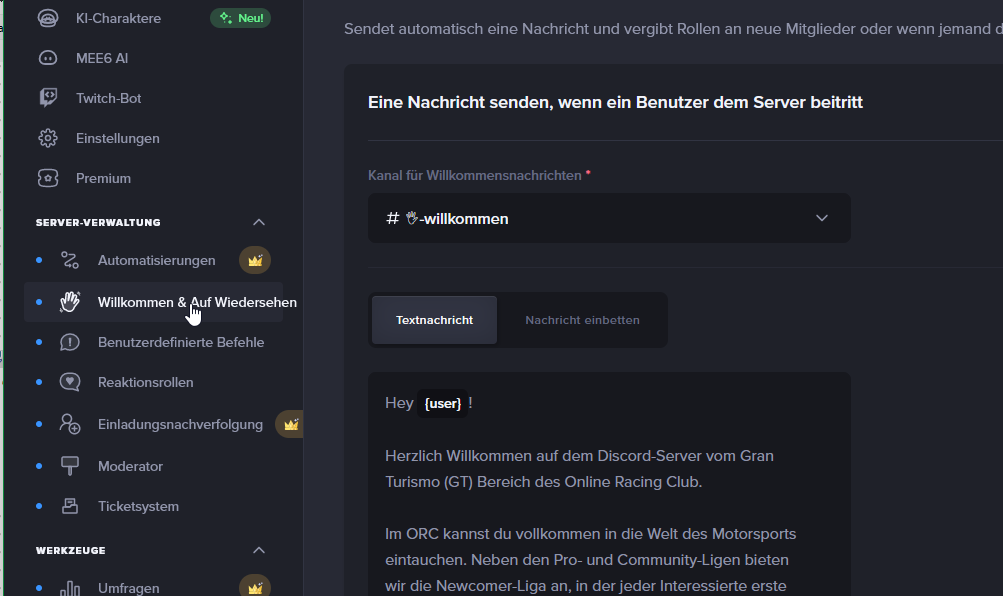Click crown badge next to Einladungsnachverfolgung
The image size is (1003, 596).
click(x=291, y=424)
